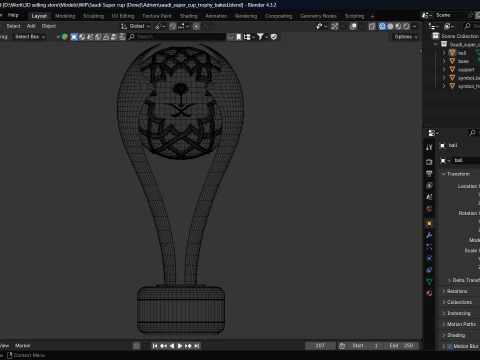Screen dimensions: 480x360
Task: Open the asset filter funnel dropdown
Action: 262,37
